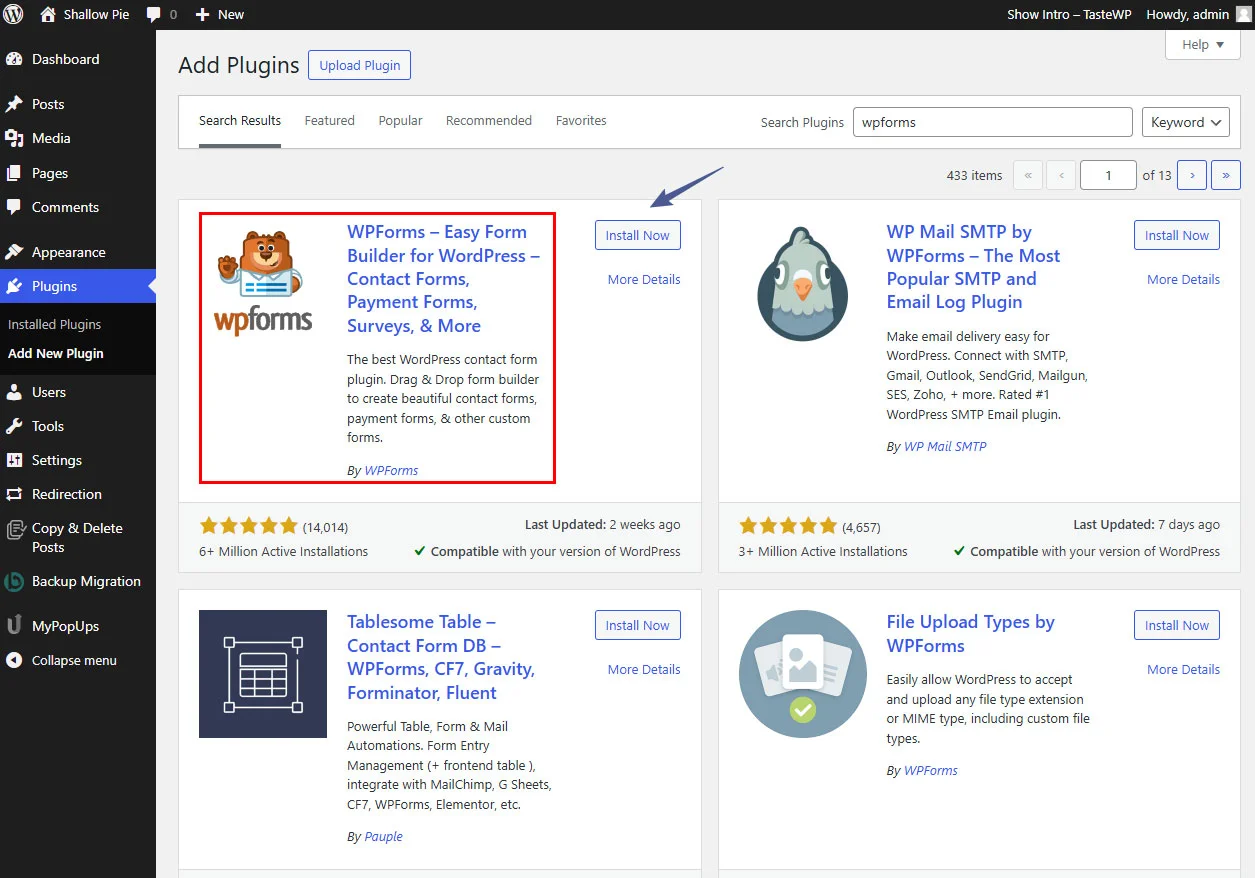Image resolution: width=1255 pixels, height=878 pixels.
Task: Click the Search Plugins text field
Action: [991, 122]
